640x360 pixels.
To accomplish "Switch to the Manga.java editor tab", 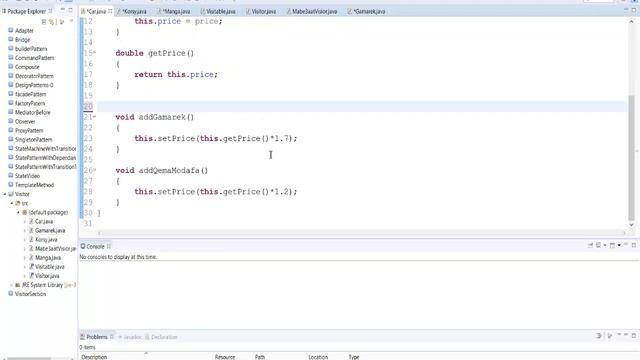I will click(x=176, y=11).
